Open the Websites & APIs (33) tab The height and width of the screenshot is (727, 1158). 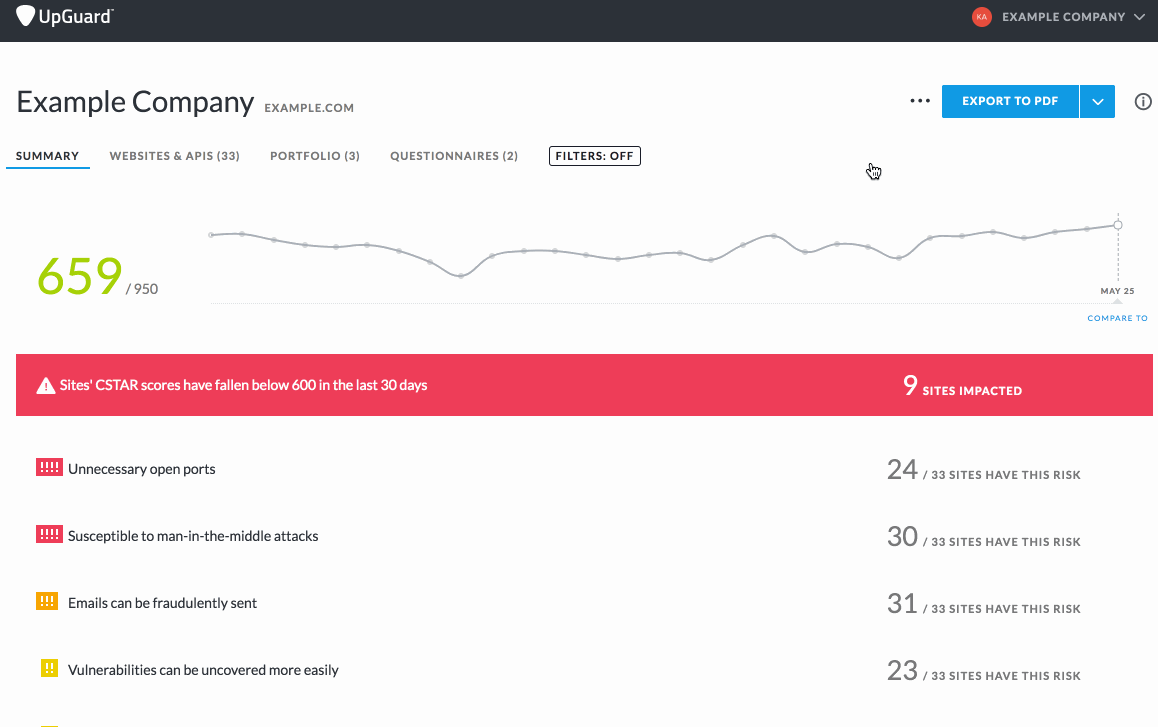coord(174,156)
